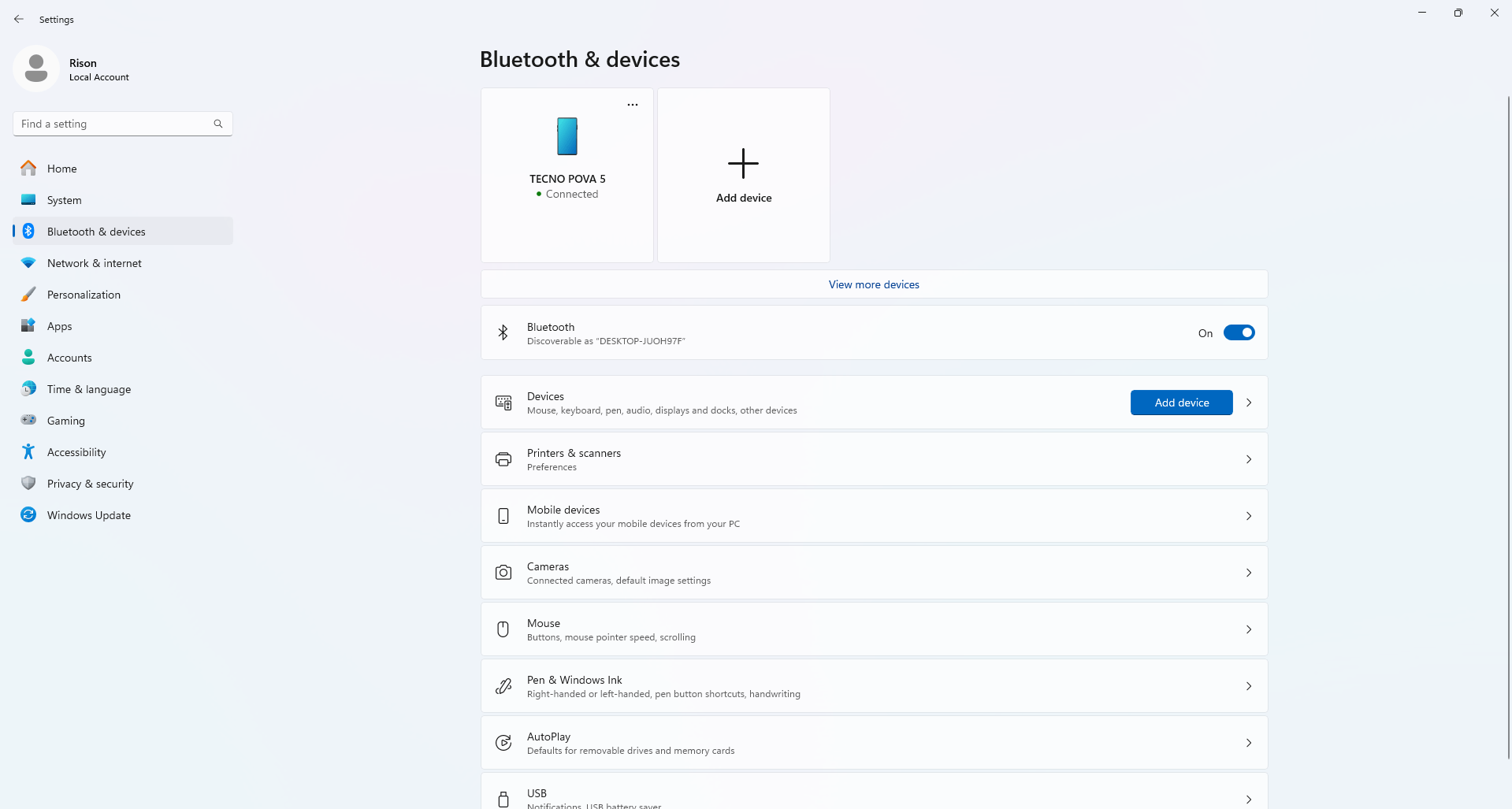Click the System monitor icon
Screen dimensions: 1512x809
pyautogui.click(x=28, y=199)
